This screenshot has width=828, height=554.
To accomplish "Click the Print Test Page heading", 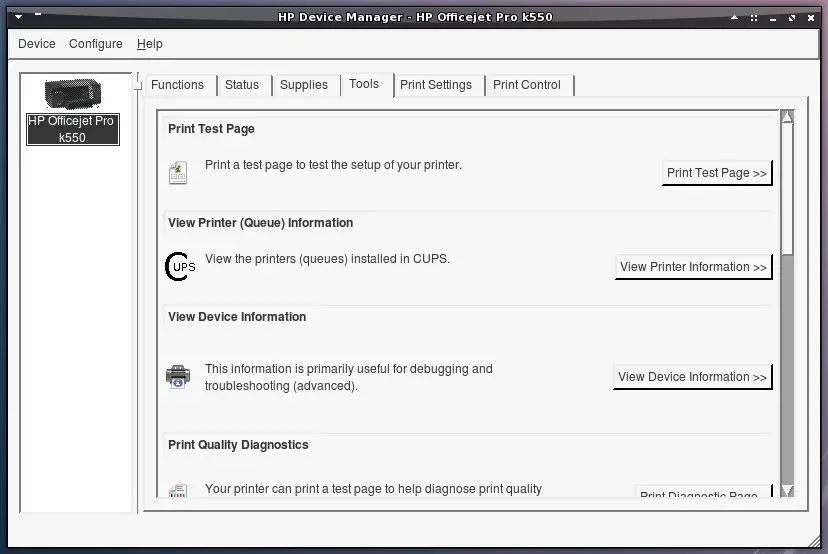I will click(x=211, y=129).
